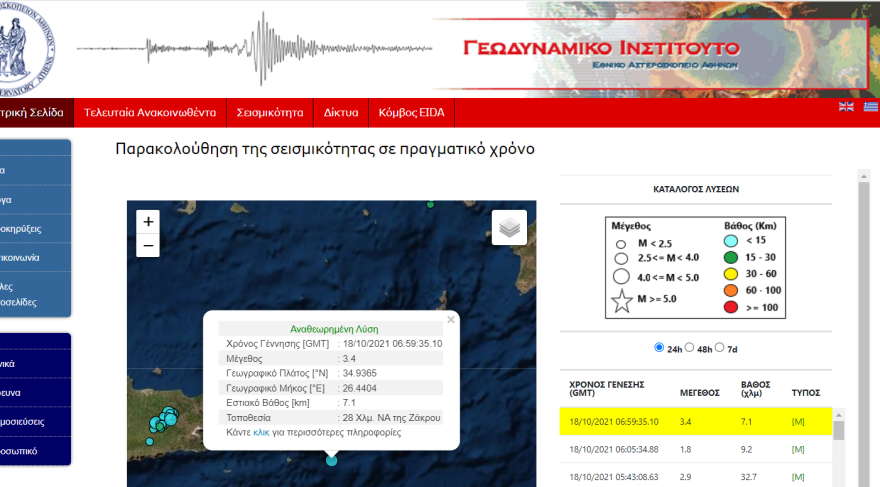The width and height of the screenshot is (880, 487).
Task: Open [M] type link for magnitude 2.9 event
Action: [798, 477]
